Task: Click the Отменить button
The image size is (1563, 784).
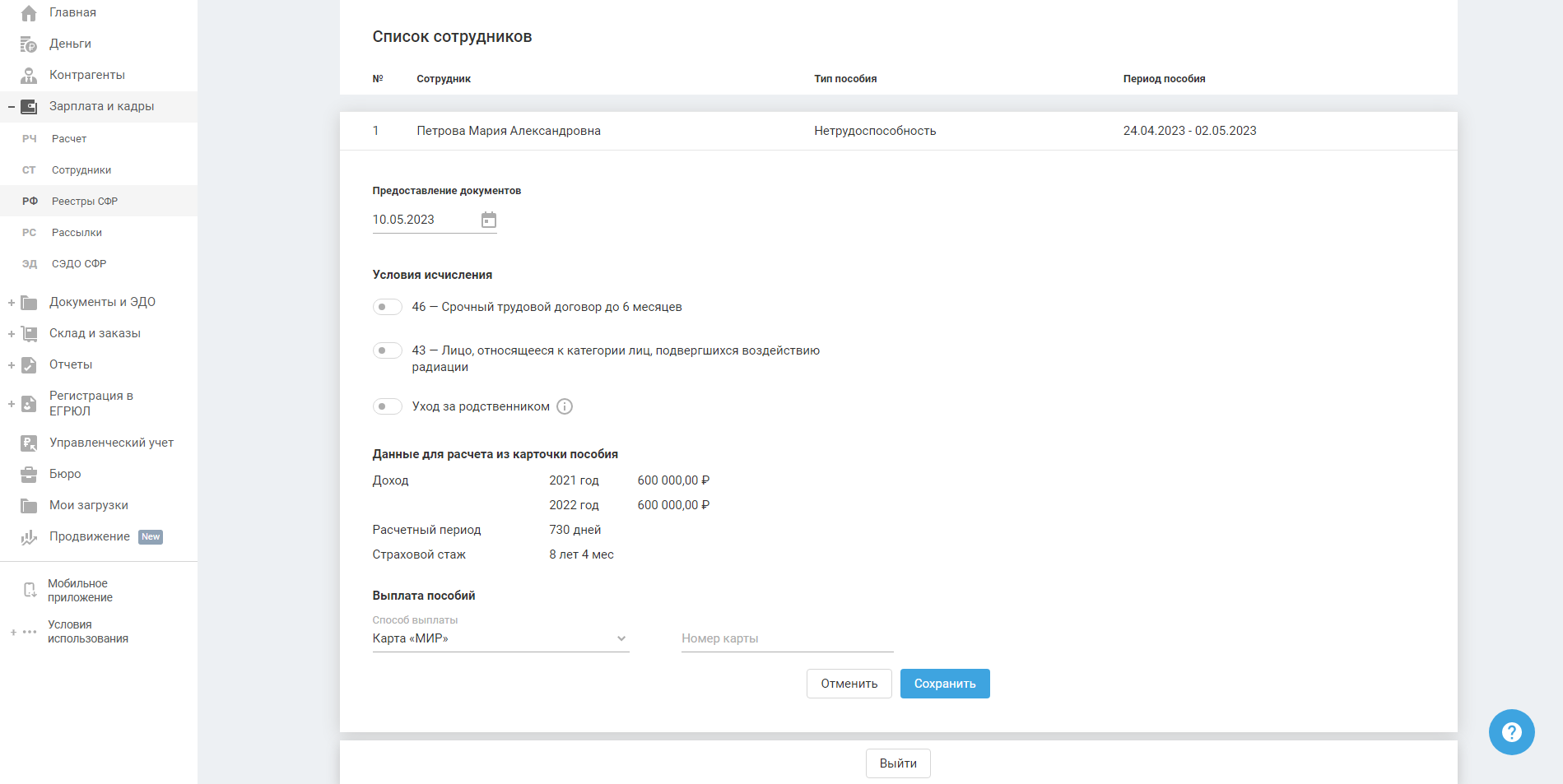Action: click(x=849, y=684)
